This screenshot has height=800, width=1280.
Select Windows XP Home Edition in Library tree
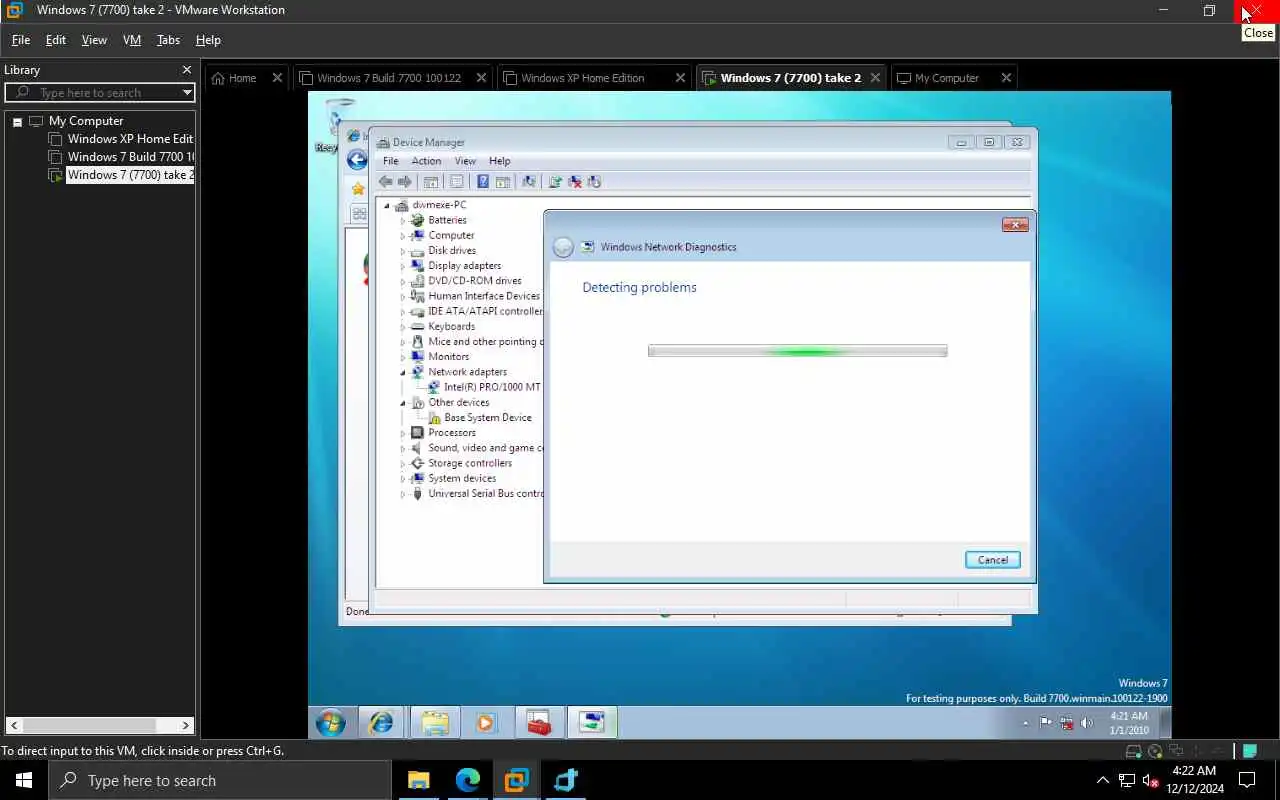pyautogui.click(x=130, y=139)
